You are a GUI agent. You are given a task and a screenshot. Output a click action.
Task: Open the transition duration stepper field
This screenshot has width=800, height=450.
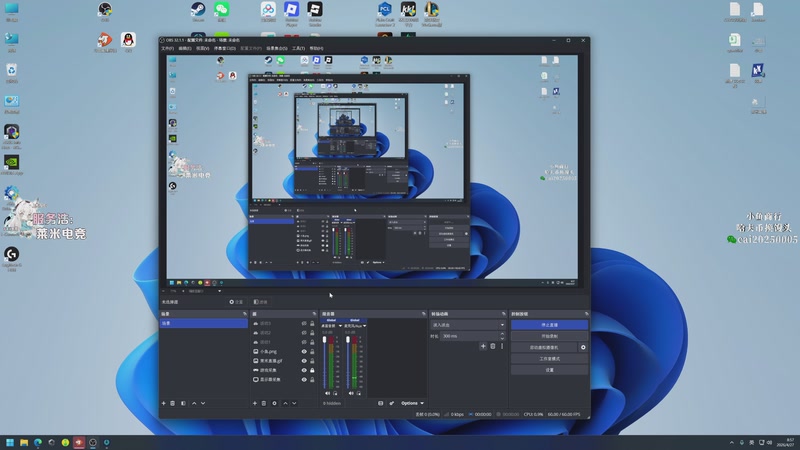[472, 336]
